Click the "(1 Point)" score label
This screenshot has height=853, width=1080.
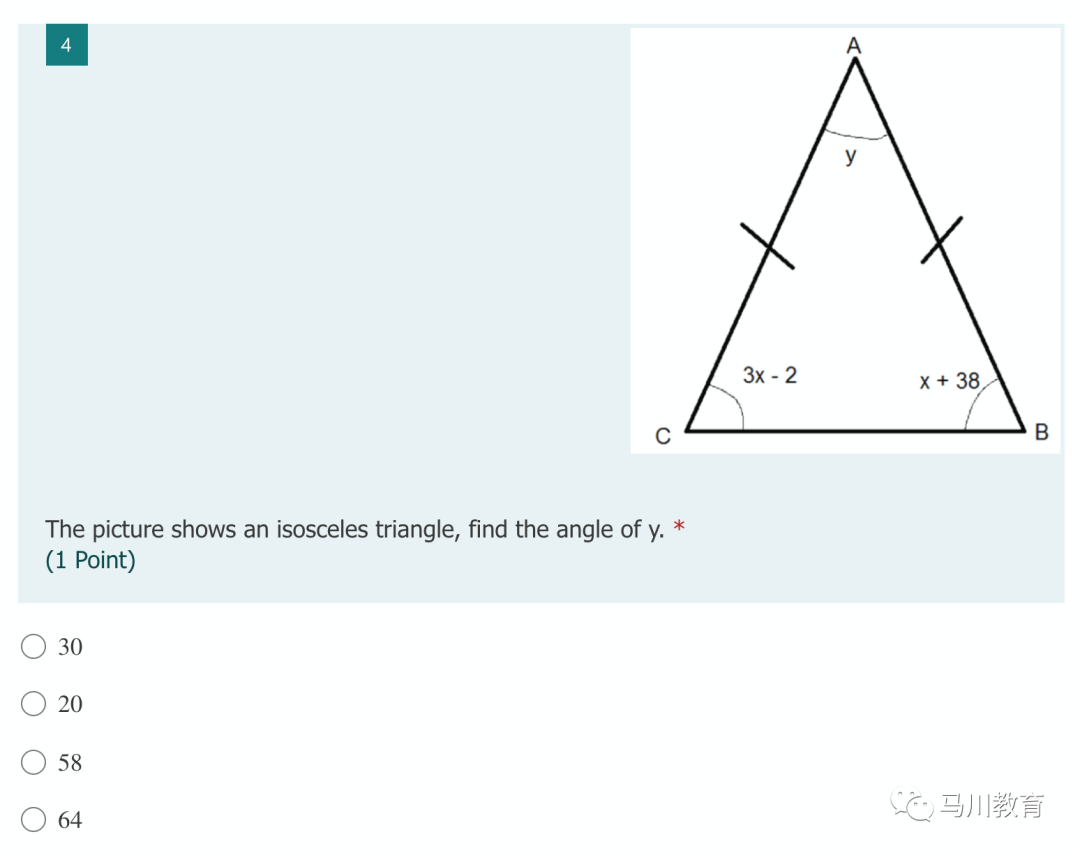coord(90,560)
